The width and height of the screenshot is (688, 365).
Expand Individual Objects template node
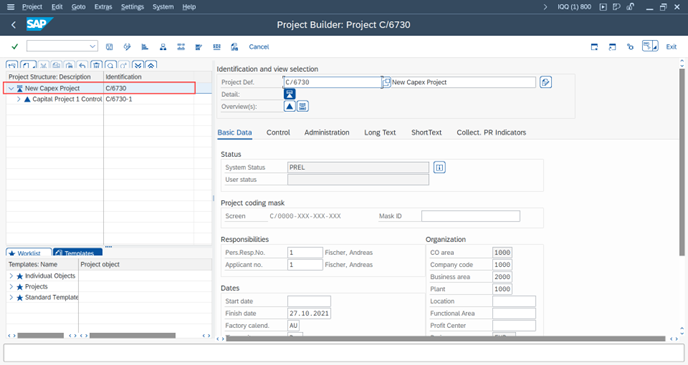(11, 276)
